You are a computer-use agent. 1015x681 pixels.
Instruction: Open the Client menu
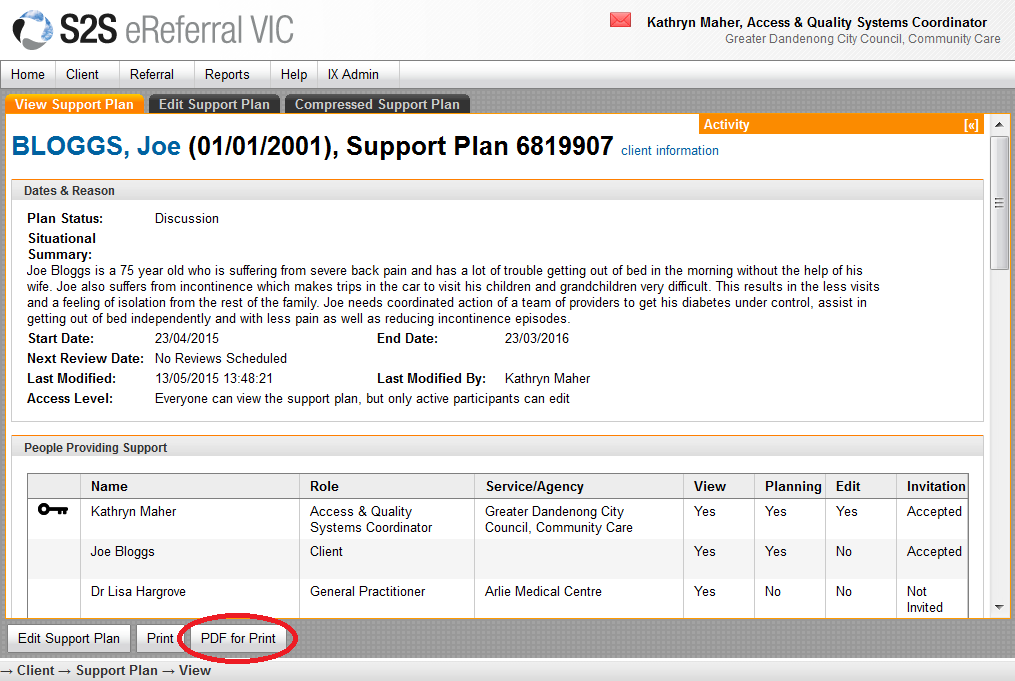tap(82, 74)
